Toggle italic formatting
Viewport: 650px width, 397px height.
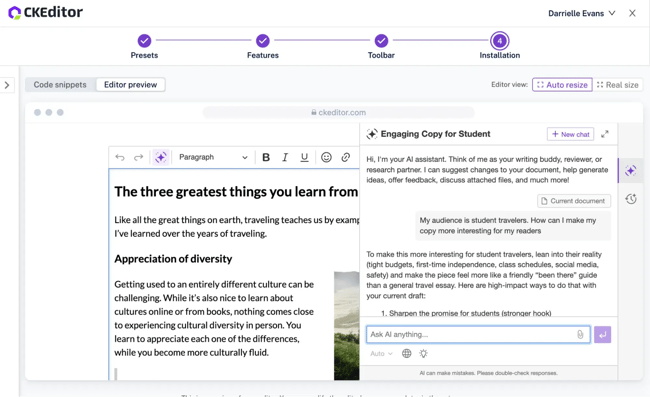point(285,157)
